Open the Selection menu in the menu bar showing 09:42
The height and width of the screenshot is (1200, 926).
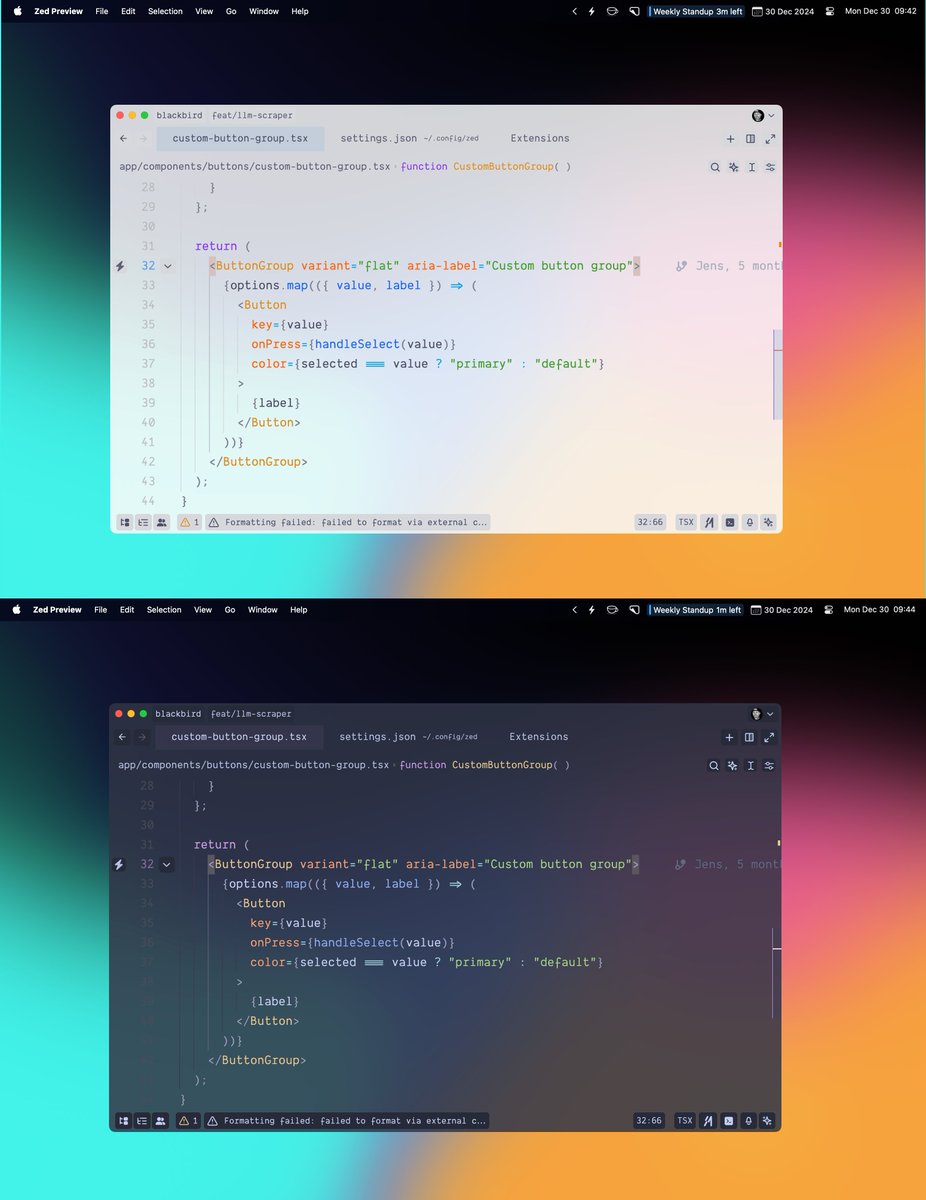pyautogui.click(x=166, y=11)
